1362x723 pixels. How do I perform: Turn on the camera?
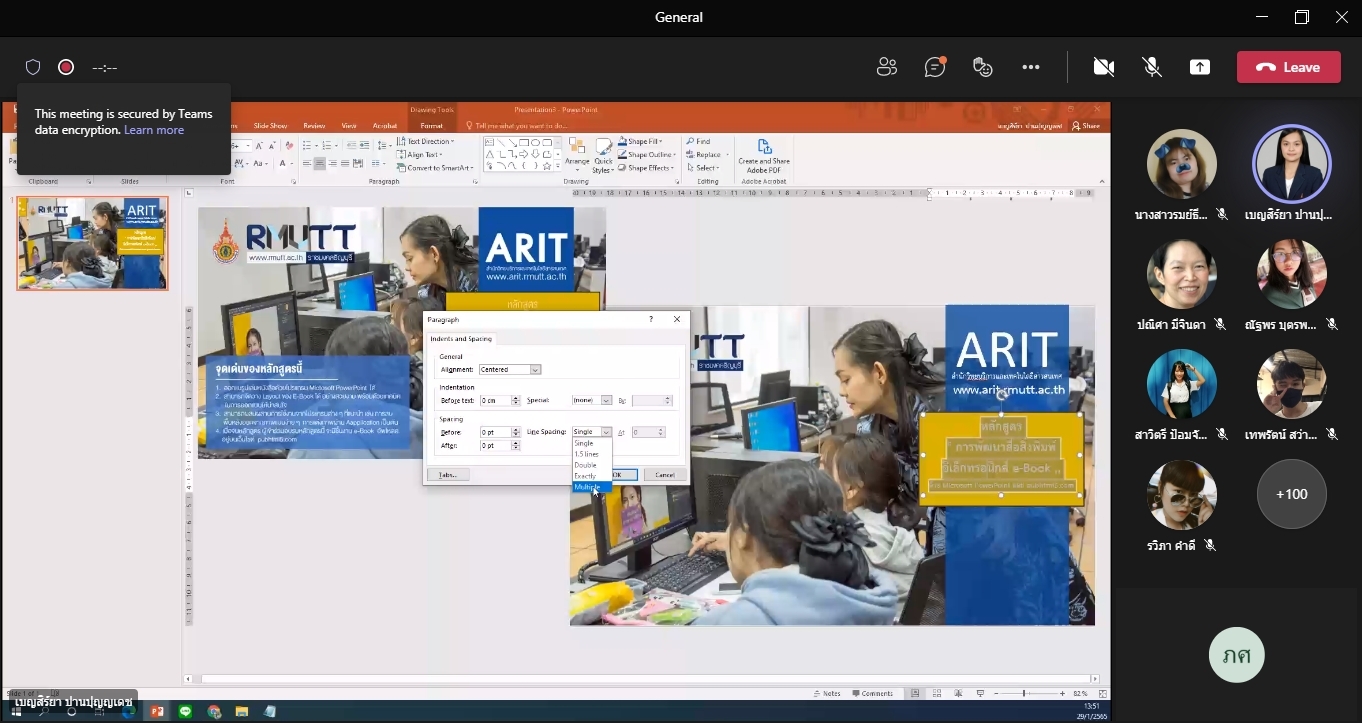click(1104, 67)
